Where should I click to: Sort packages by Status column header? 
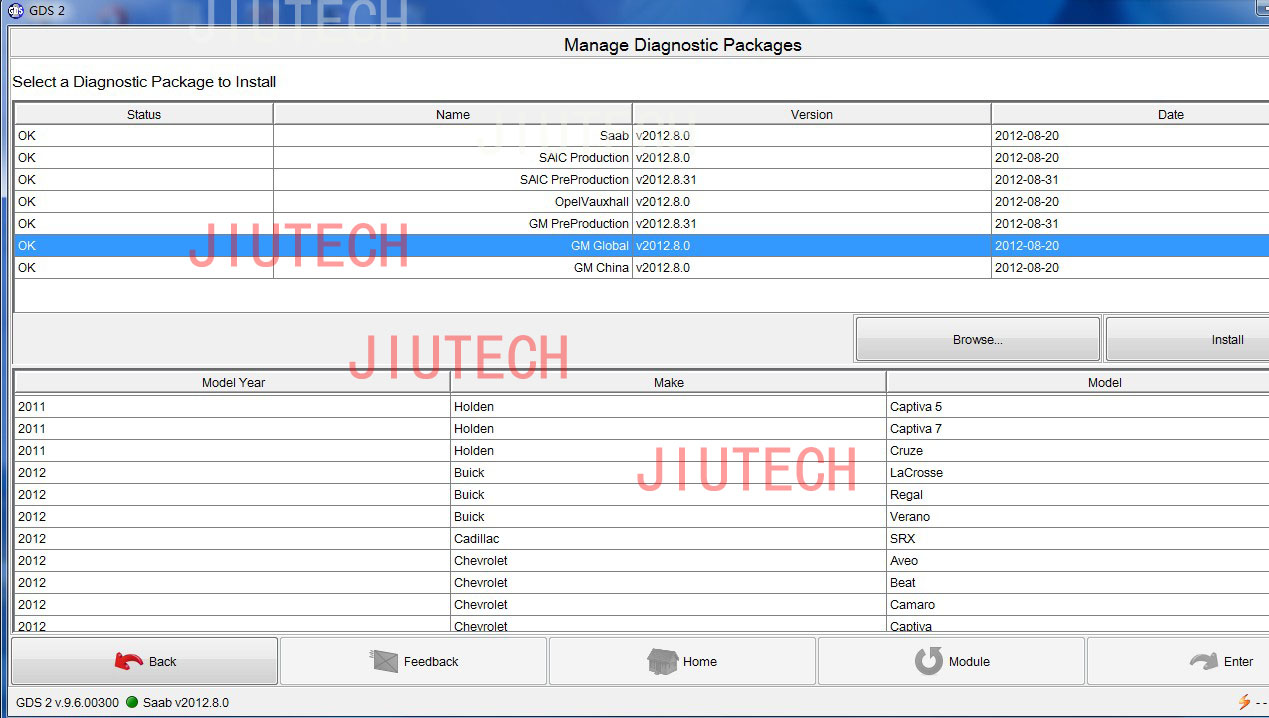pos(144,114)
